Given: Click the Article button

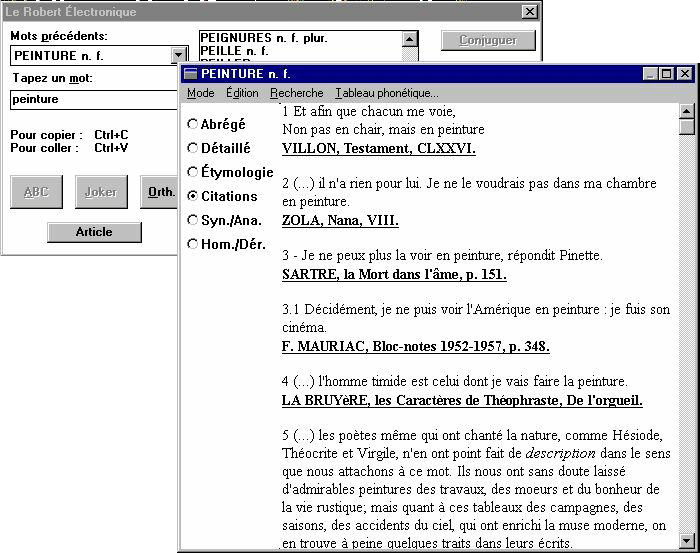Looking at the screenshot, I should [x=94, y=232].
